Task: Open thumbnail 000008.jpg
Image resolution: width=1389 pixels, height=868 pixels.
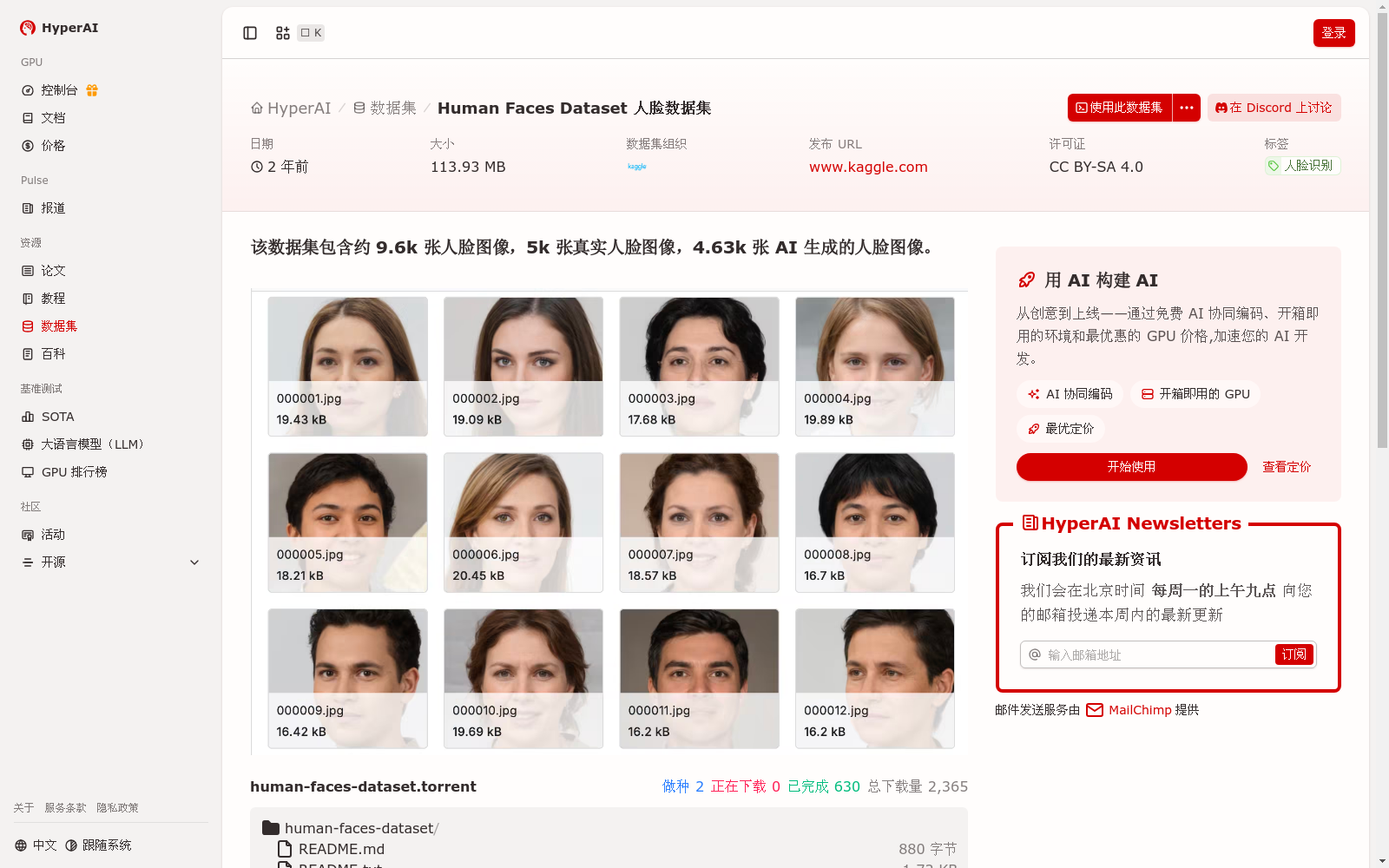Action: pos(875,523)
